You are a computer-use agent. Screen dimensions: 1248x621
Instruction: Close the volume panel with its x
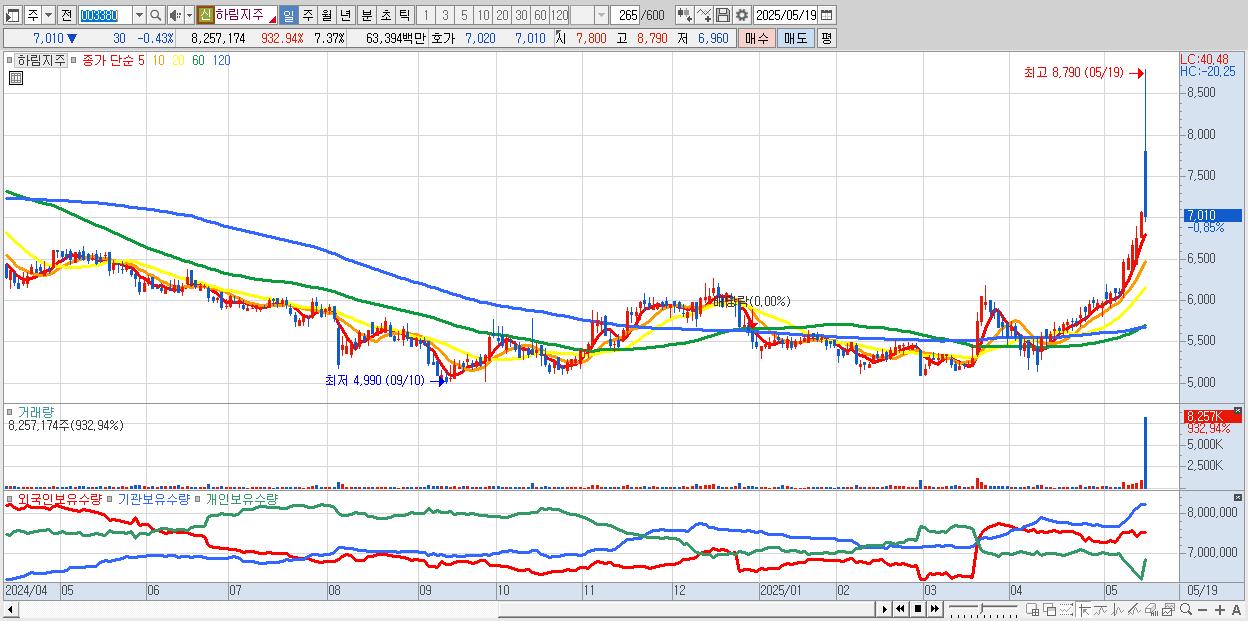point(1237,411)
